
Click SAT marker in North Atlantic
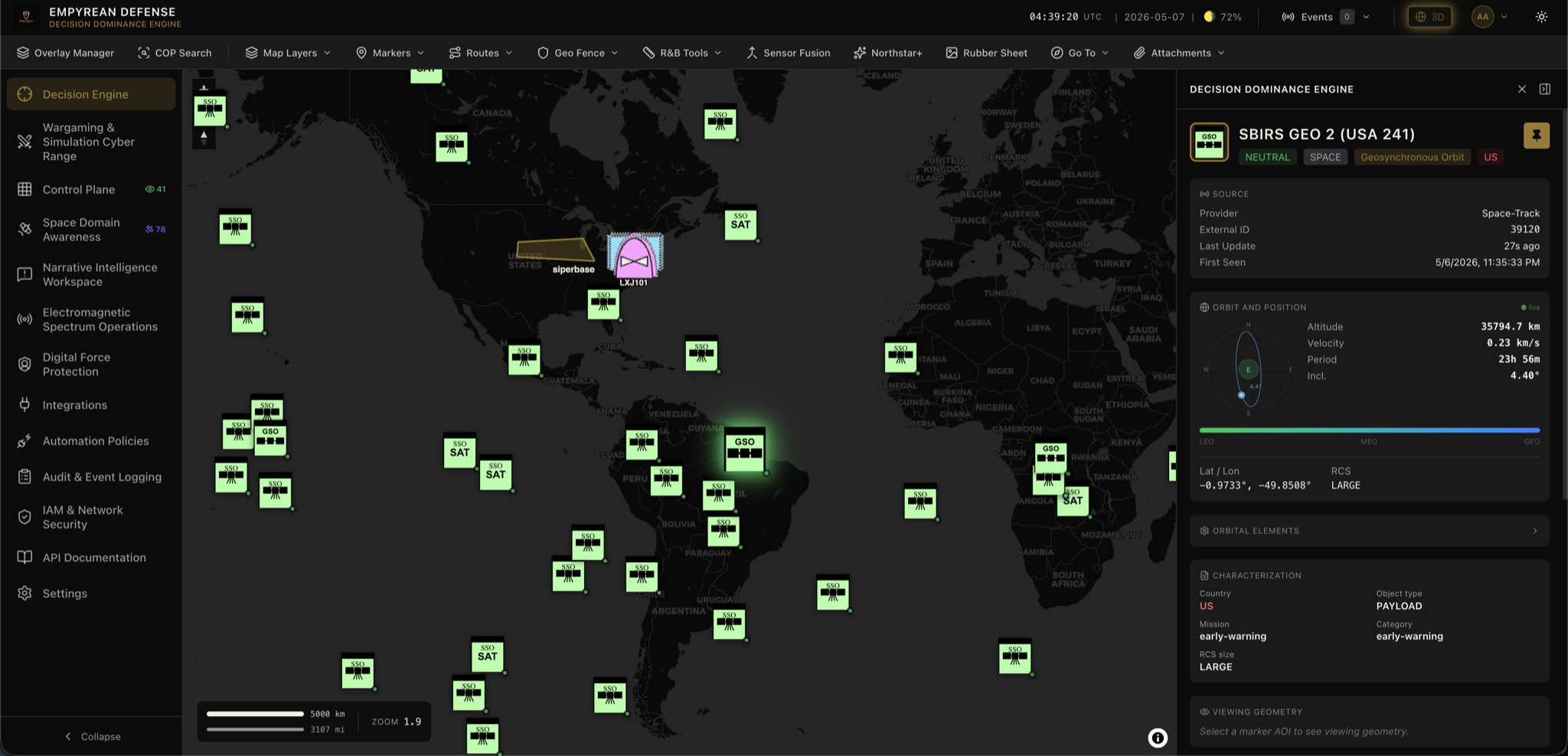pos(740,223)
